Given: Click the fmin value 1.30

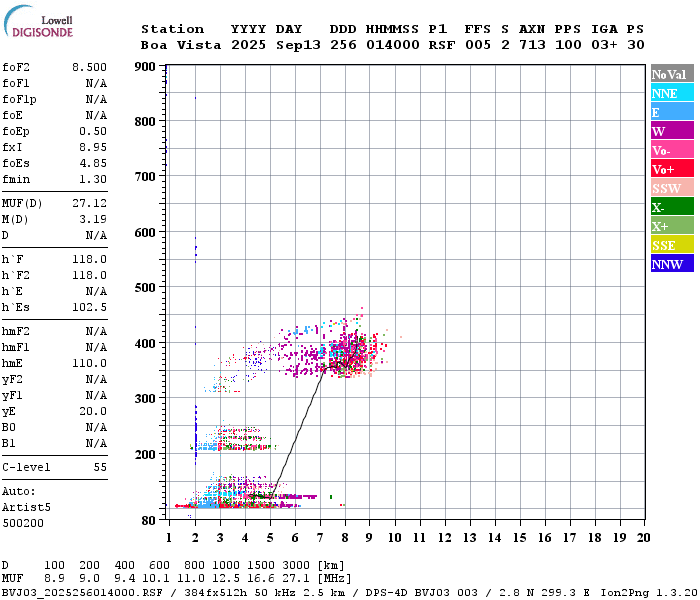Looking at the screenshot, I should point(93,179).
